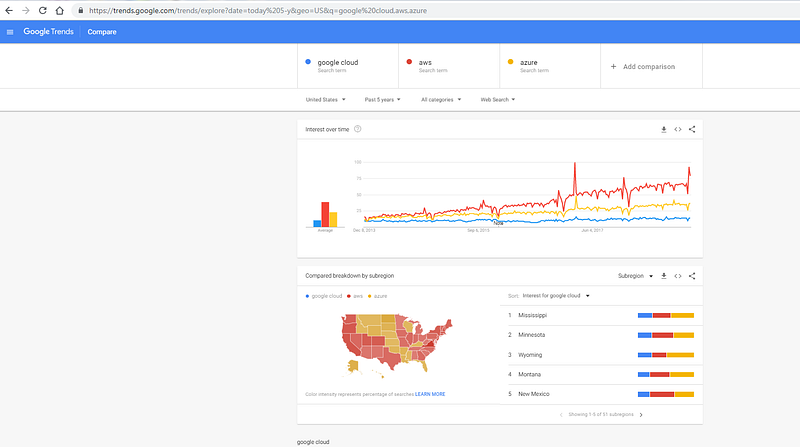Download subregion breakdown CSV
800x447 pixels.
(664, 276)
